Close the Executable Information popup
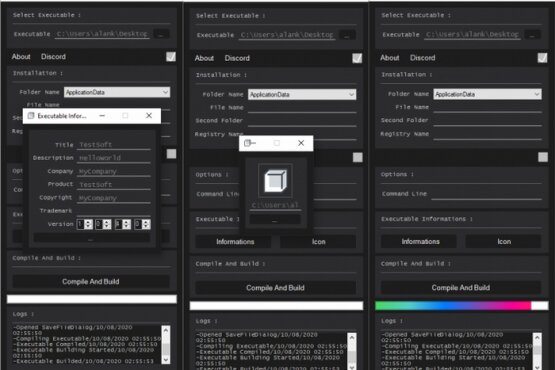The width and height of the screenshot is (555, 370). tap(149, 115)
